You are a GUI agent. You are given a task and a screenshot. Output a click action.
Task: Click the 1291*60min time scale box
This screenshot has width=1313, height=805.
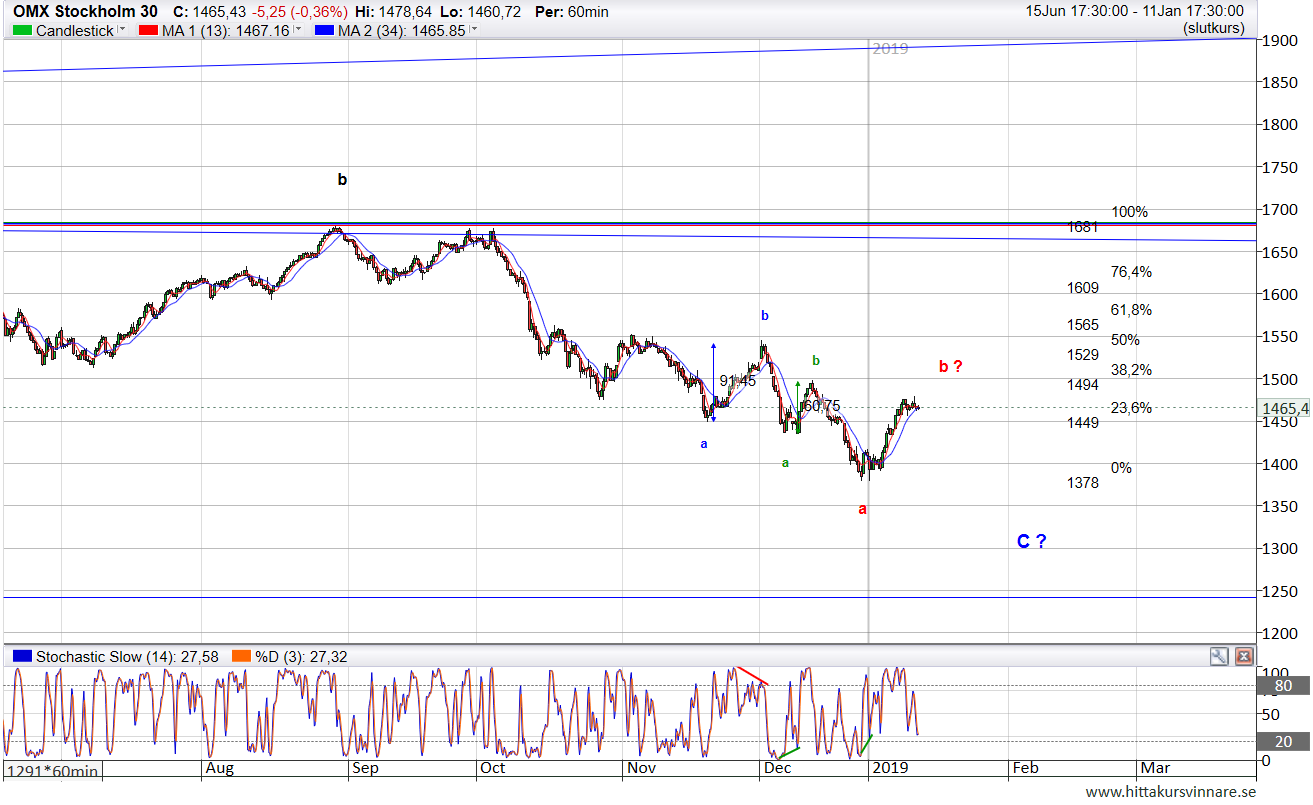[52, 771]
